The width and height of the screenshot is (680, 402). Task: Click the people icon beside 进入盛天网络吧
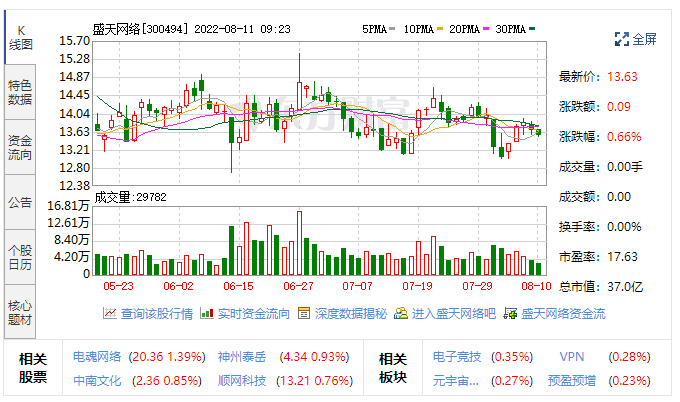point(401,313)
